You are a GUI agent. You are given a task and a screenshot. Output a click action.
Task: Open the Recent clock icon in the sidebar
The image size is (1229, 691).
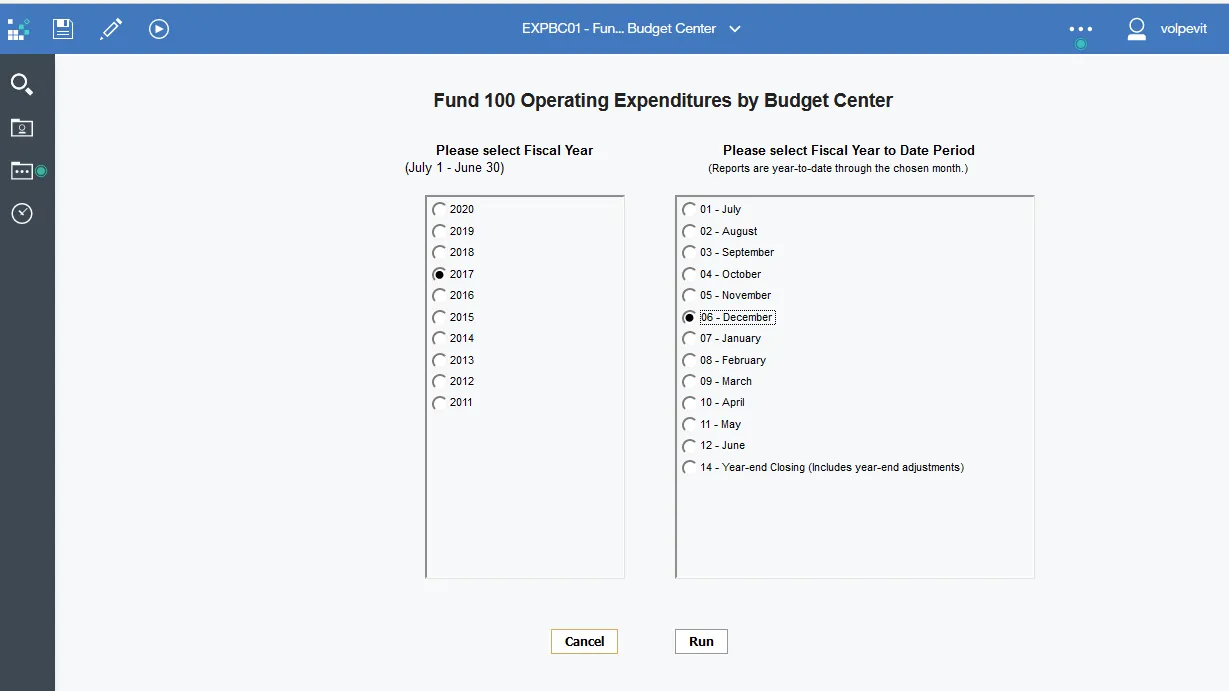click(x=22, y=214)
